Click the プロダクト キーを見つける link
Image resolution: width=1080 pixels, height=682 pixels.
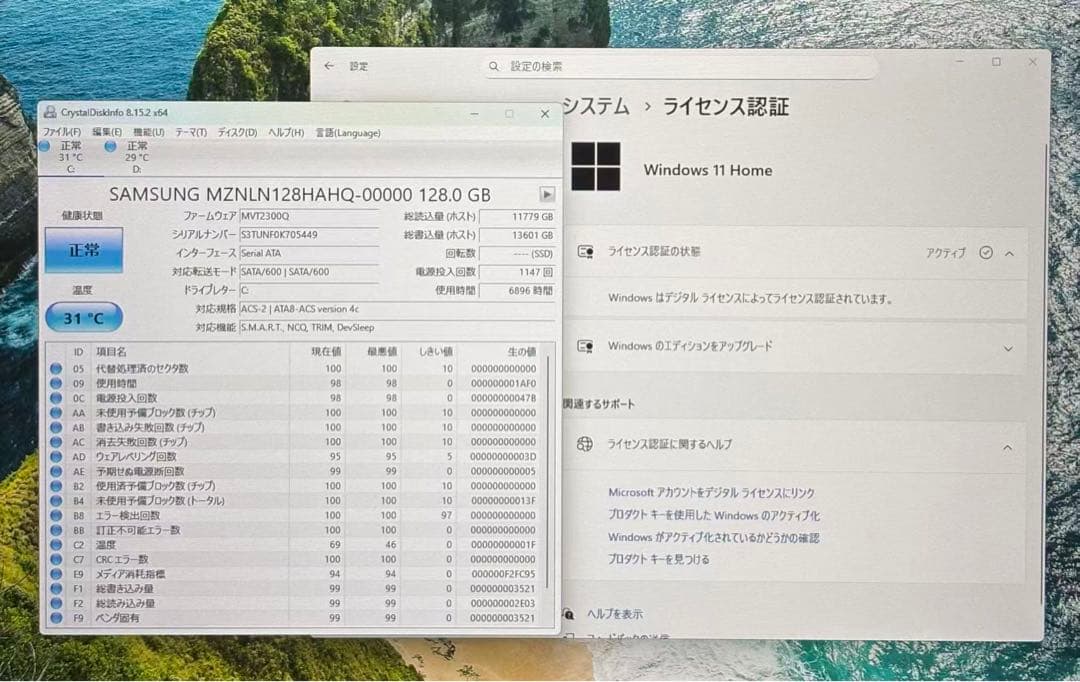660,559
